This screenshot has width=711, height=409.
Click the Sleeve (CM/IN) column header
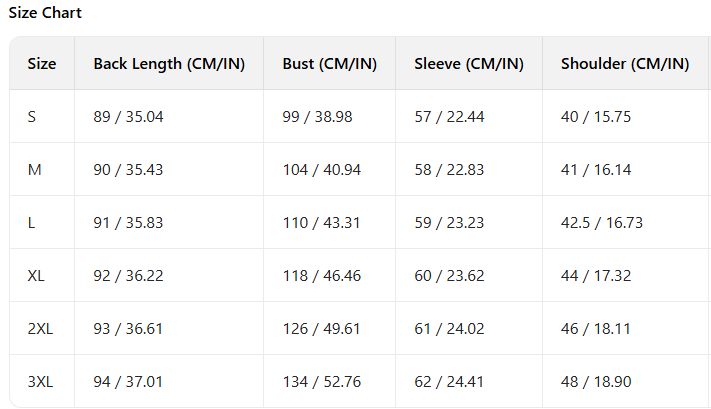469,63
